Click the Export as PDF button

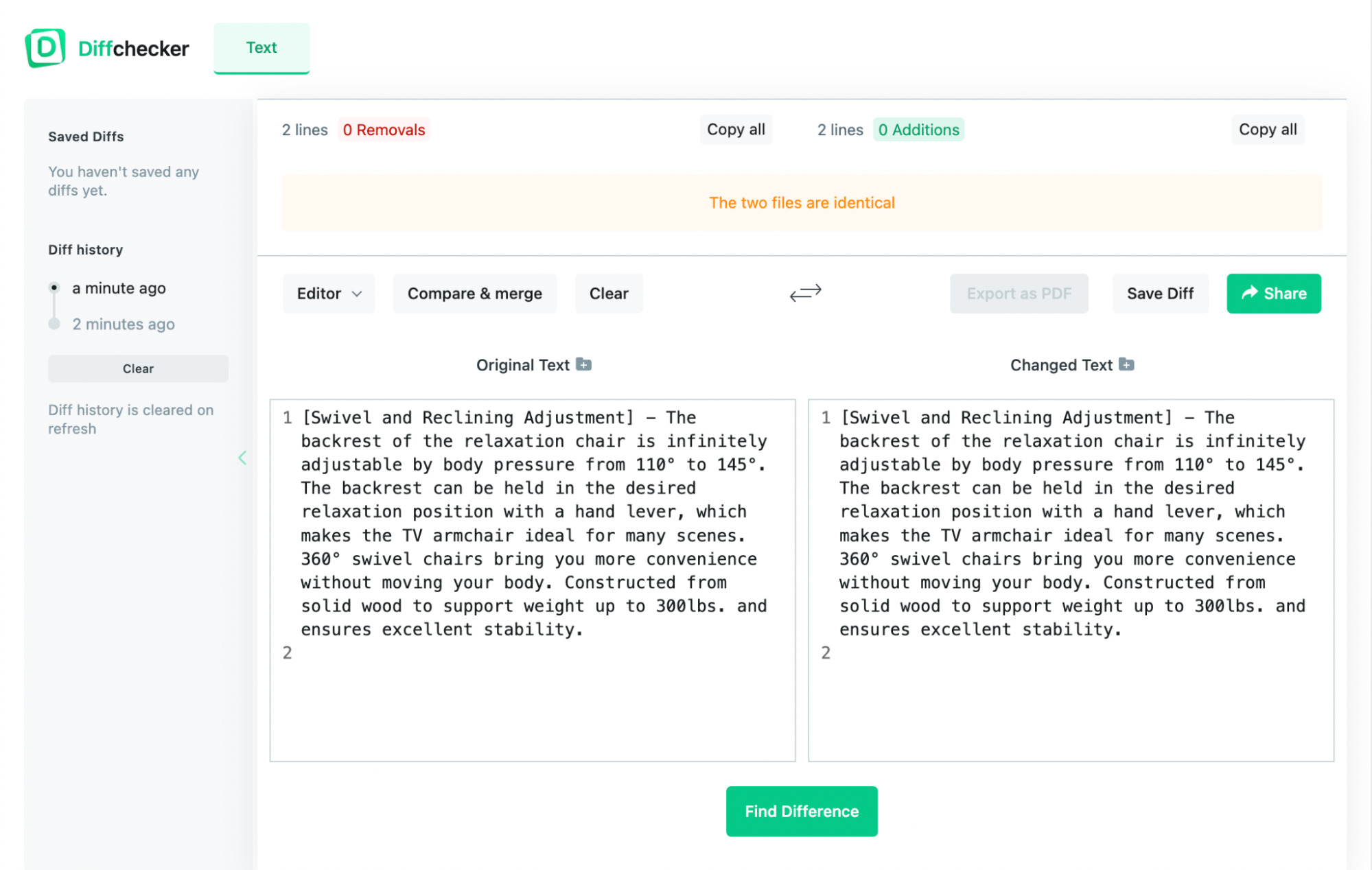click(x=1019, y=293)
